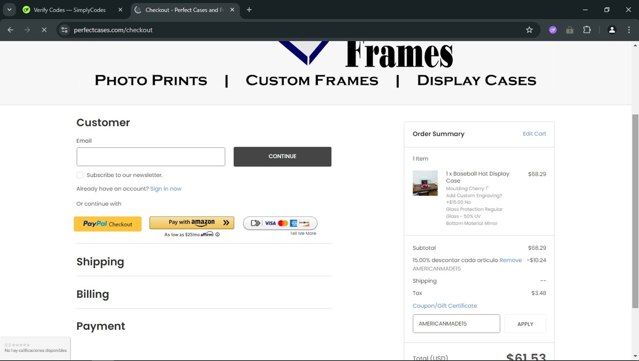This screenshot has width=639, height=361.
Task: Minimize the browser window
Action: pyautogui.click(x=585, y=10)
